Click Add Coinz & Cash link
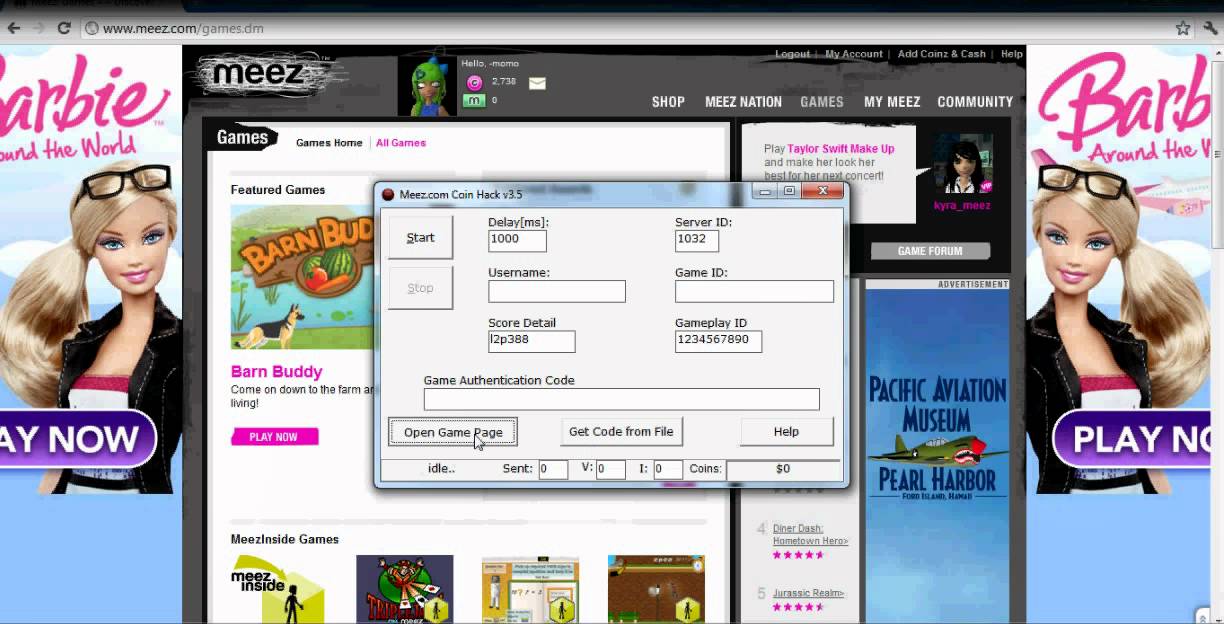The image size is (1224, 624). click(x=941, y=54)
